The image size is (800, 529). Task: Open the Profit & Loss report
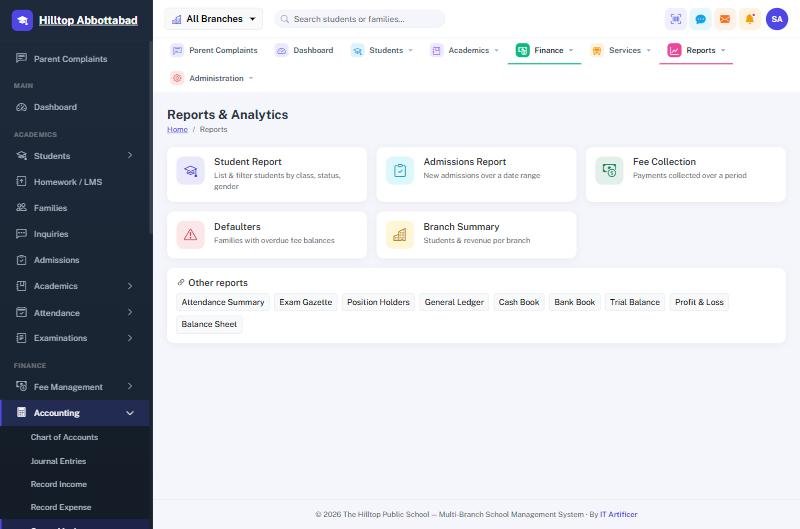coord(699,302)
